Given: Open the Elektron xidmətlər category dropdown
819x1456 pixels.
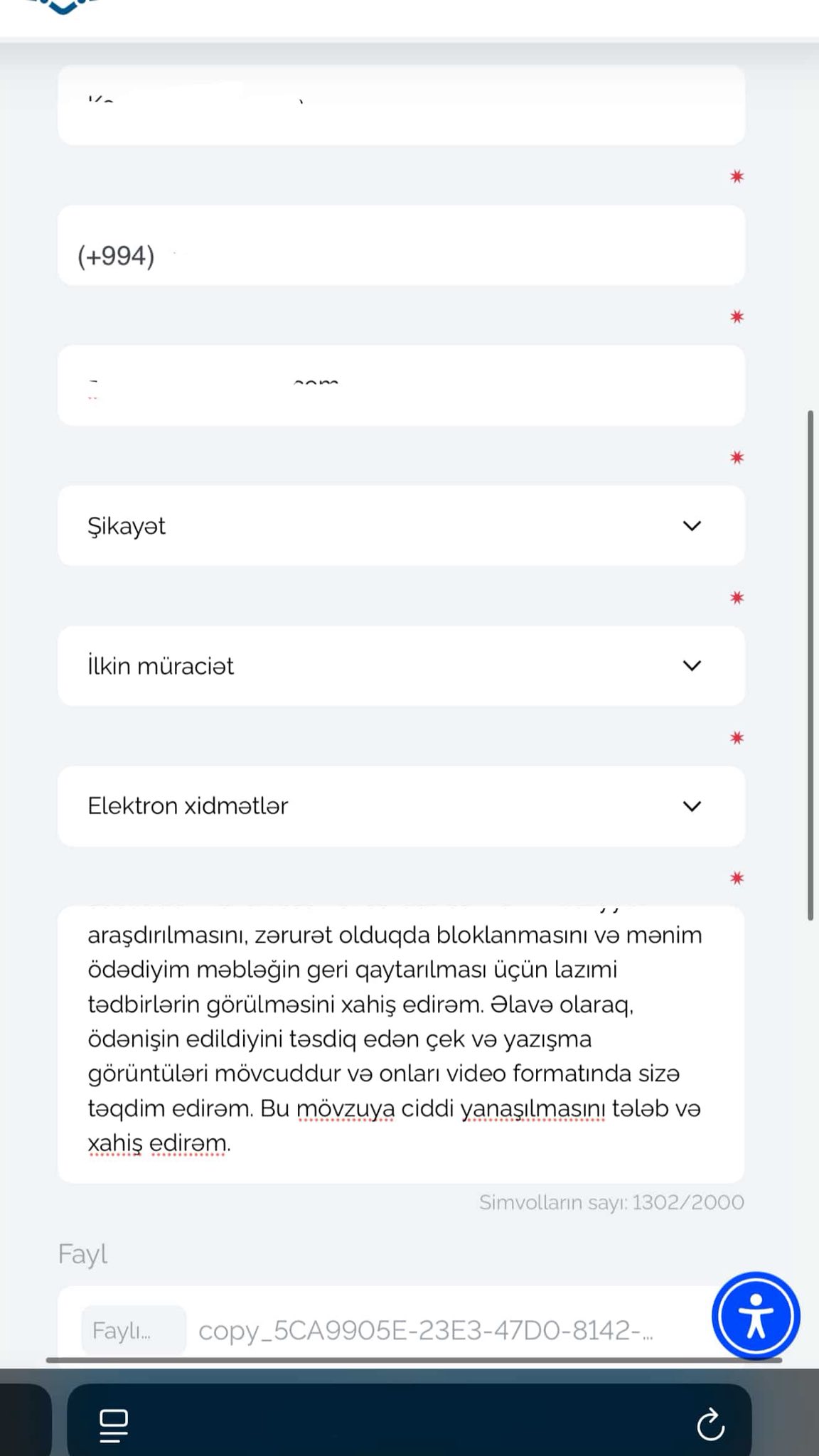Looking at the screenshot, I should [384, 806].
